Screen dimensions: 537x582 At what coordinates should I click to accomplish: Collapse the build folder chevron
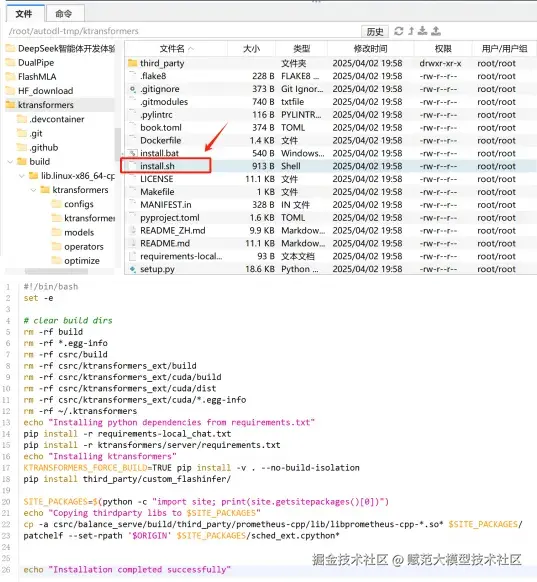point(10,162)
